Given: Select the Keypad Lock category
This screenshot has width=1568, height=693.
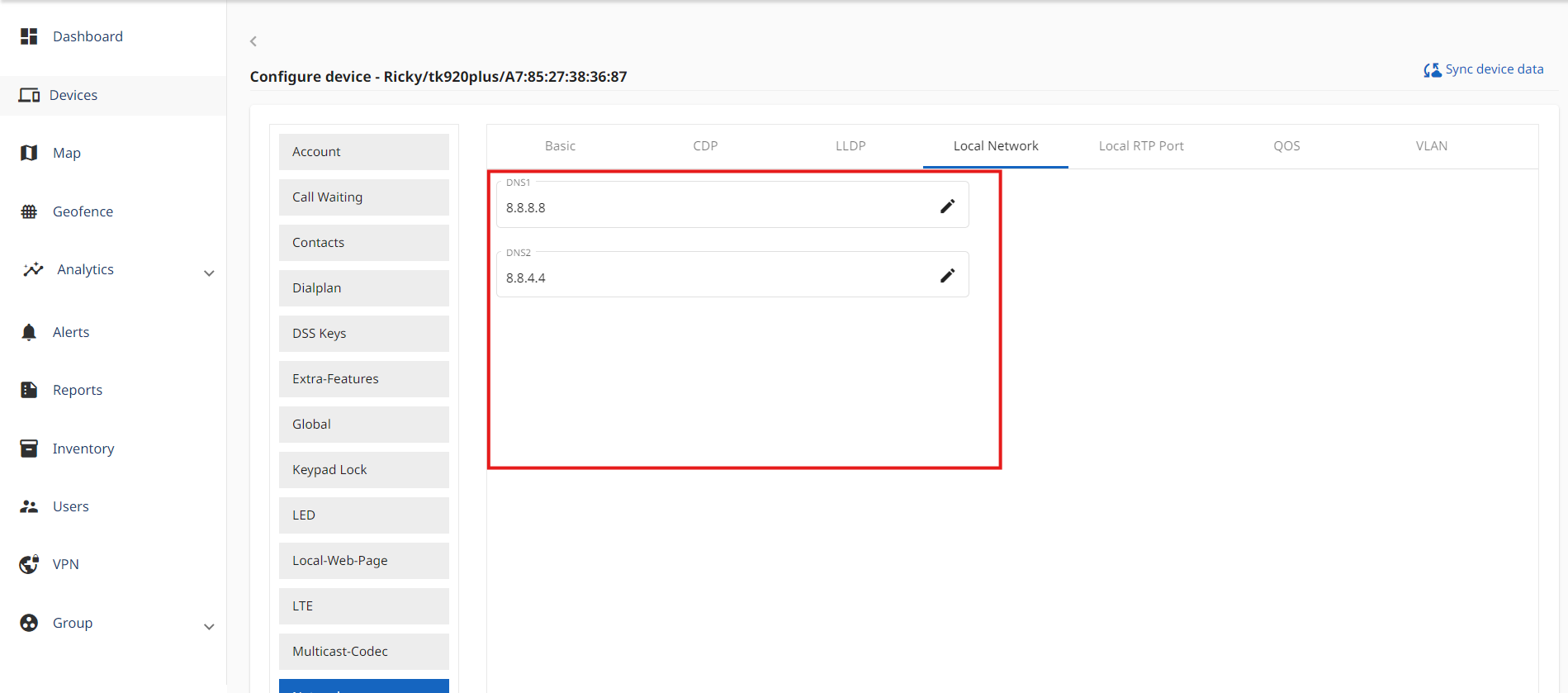Looking at the screenshot, I should [x=363, y=470].
